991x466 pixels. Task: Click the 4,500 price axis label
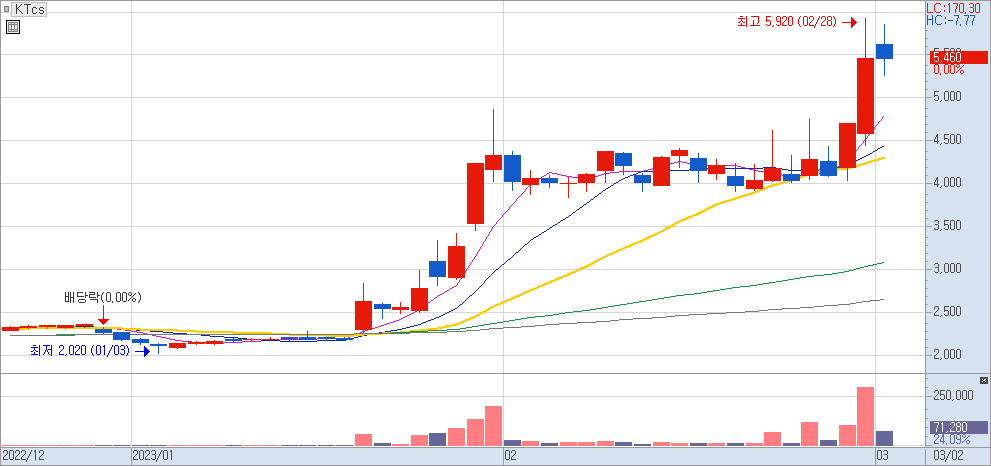tap(947, 140)
